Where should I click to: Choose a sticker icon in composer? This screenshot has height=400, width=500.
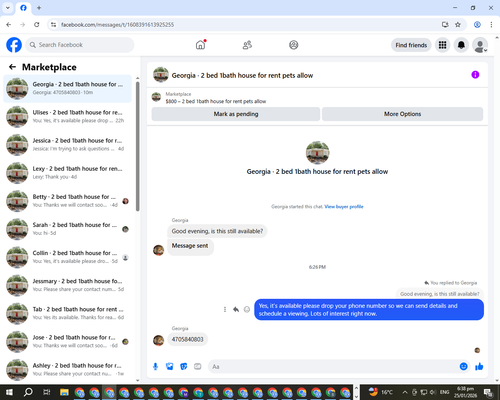(184, 367)
